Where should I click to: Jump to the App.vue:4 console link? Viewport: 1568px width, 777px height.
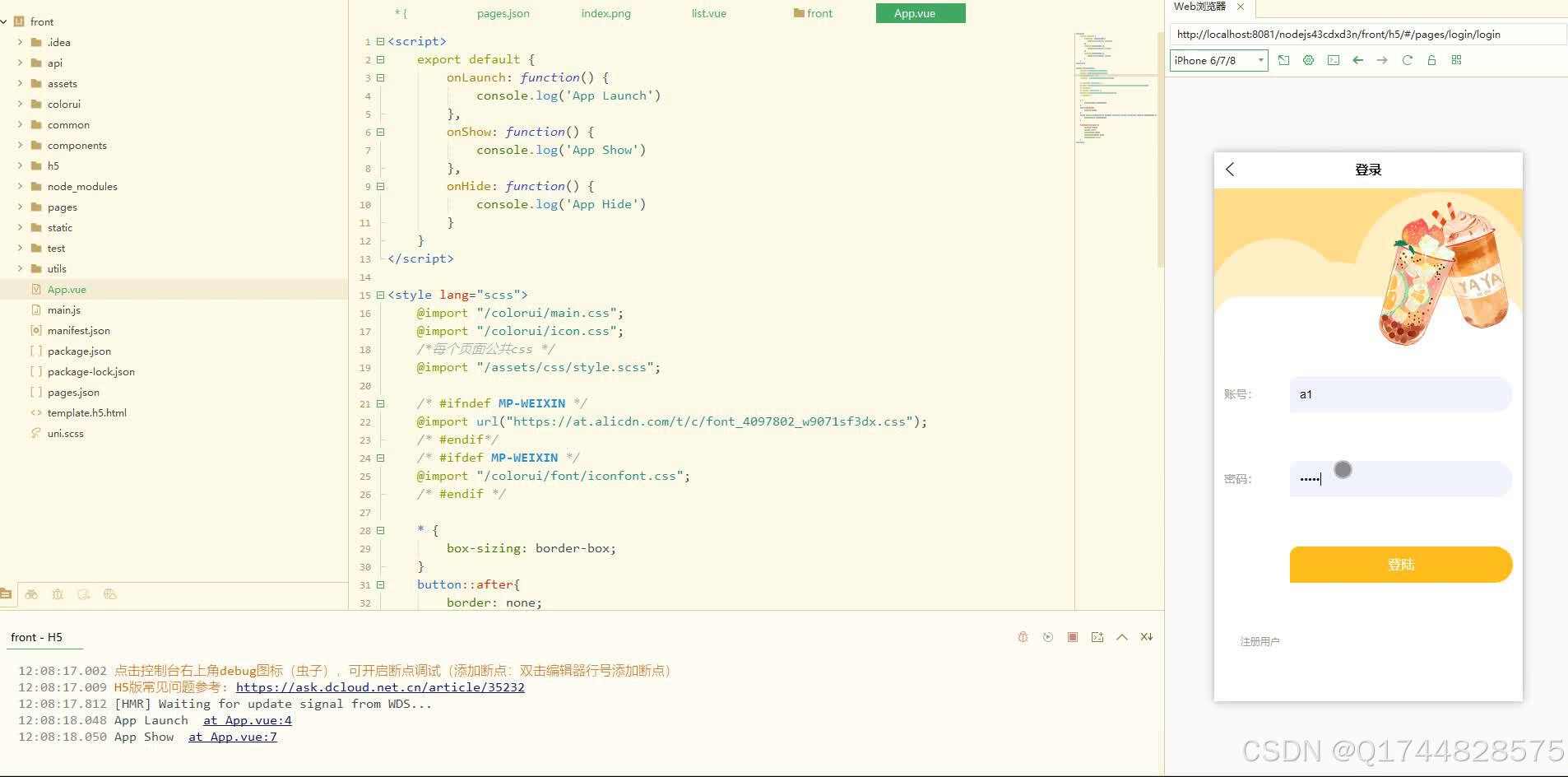pyautogui.click(x=248, y=720)
